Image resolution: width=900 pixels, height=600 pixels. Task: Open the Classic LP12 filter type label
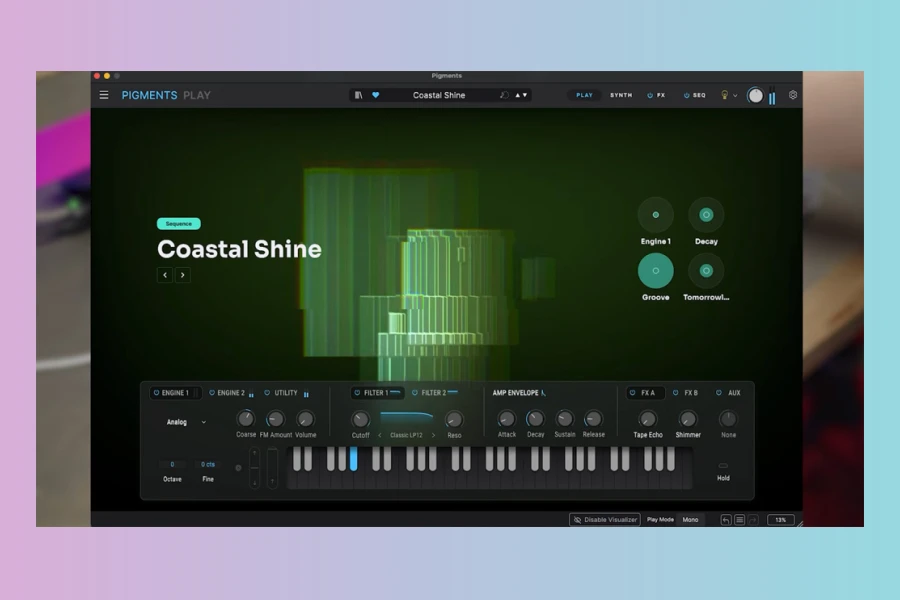pyautogui.click(x=406, y=435)
